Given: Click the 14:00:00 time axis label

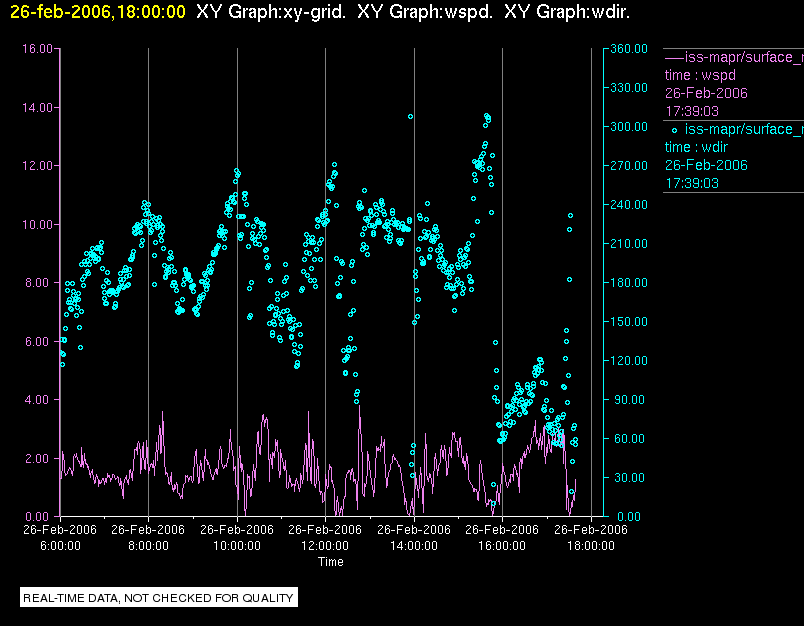Looking at the screenshot, I should (414, 546).
